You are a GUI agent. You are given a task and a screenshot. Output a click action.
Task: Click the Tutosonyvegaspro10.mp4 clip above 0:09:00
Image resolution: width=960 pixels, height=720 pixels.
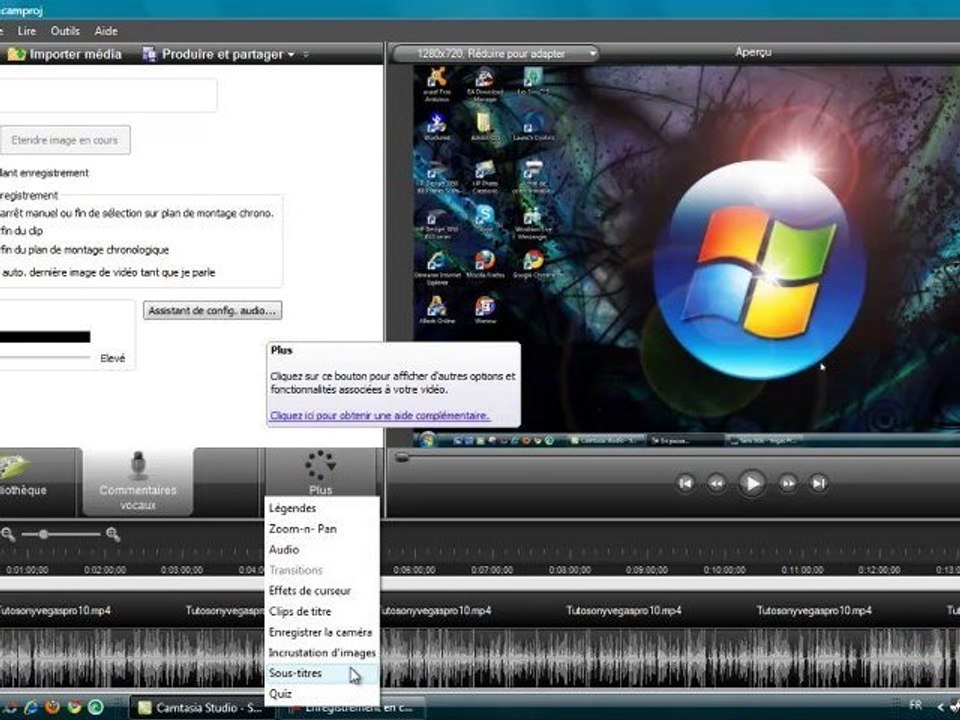click(x=623, y=610)
